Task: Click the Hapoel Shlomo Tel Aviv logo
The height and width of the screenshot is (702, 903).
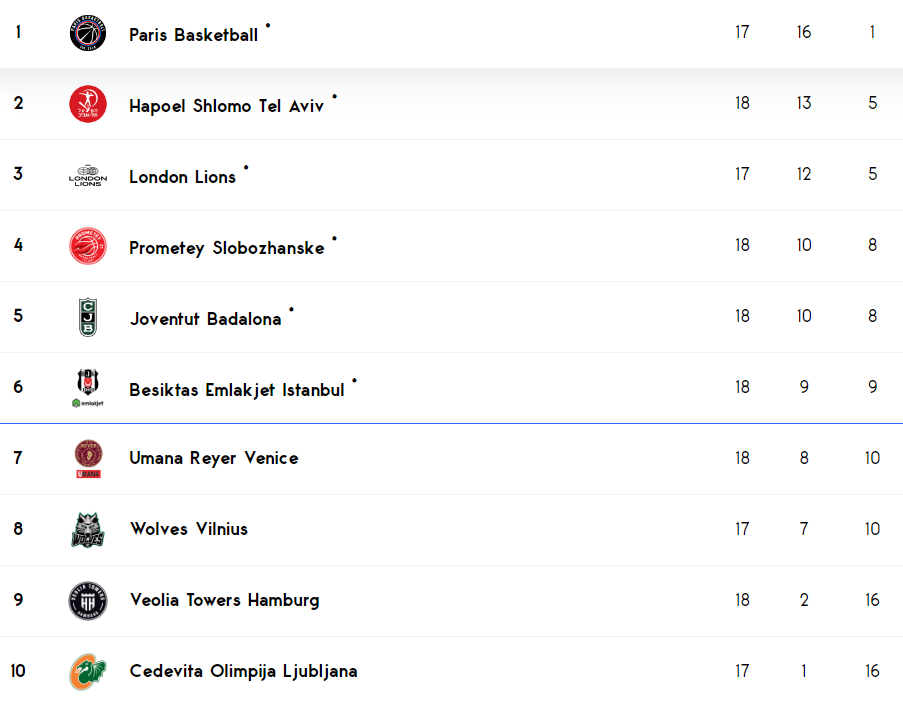Action: pos(88,104)
